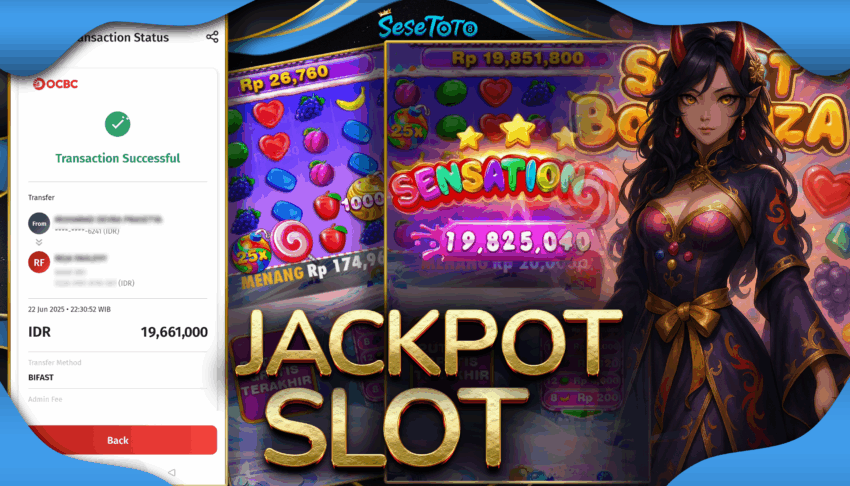The height and width of the screenshot is (486, 850).
Task: Tap the share icon beside Transaction Status
Action: coord(212,37)
